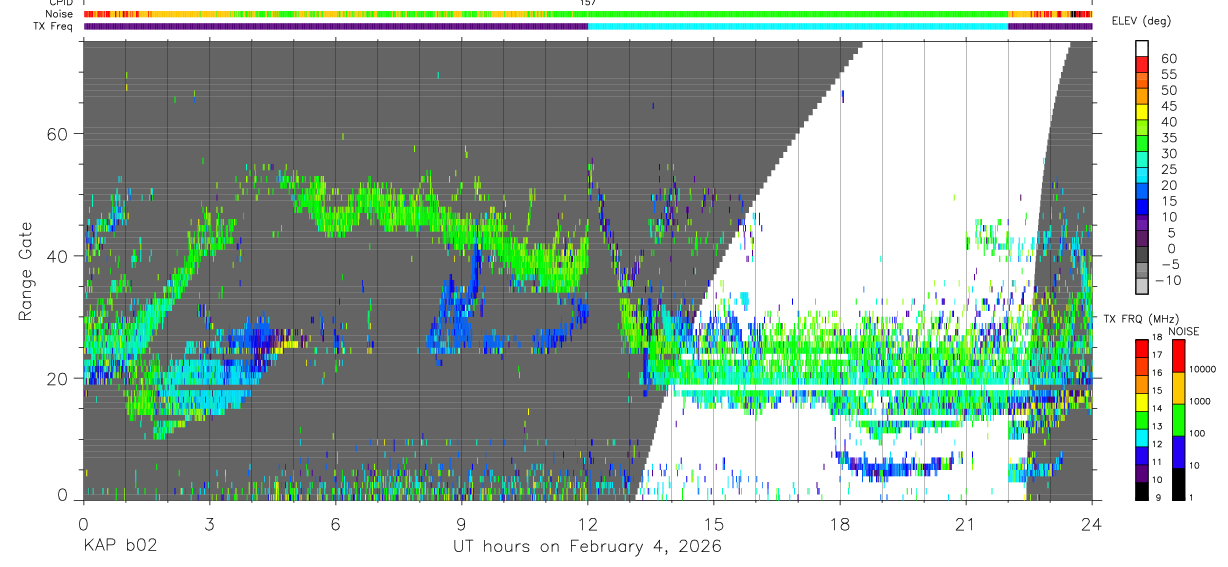Image resolution: width=1228 pixels, height=567 pixels.
Task: Click the 'KAP b02' radar beam label
Action: point(119,546)
